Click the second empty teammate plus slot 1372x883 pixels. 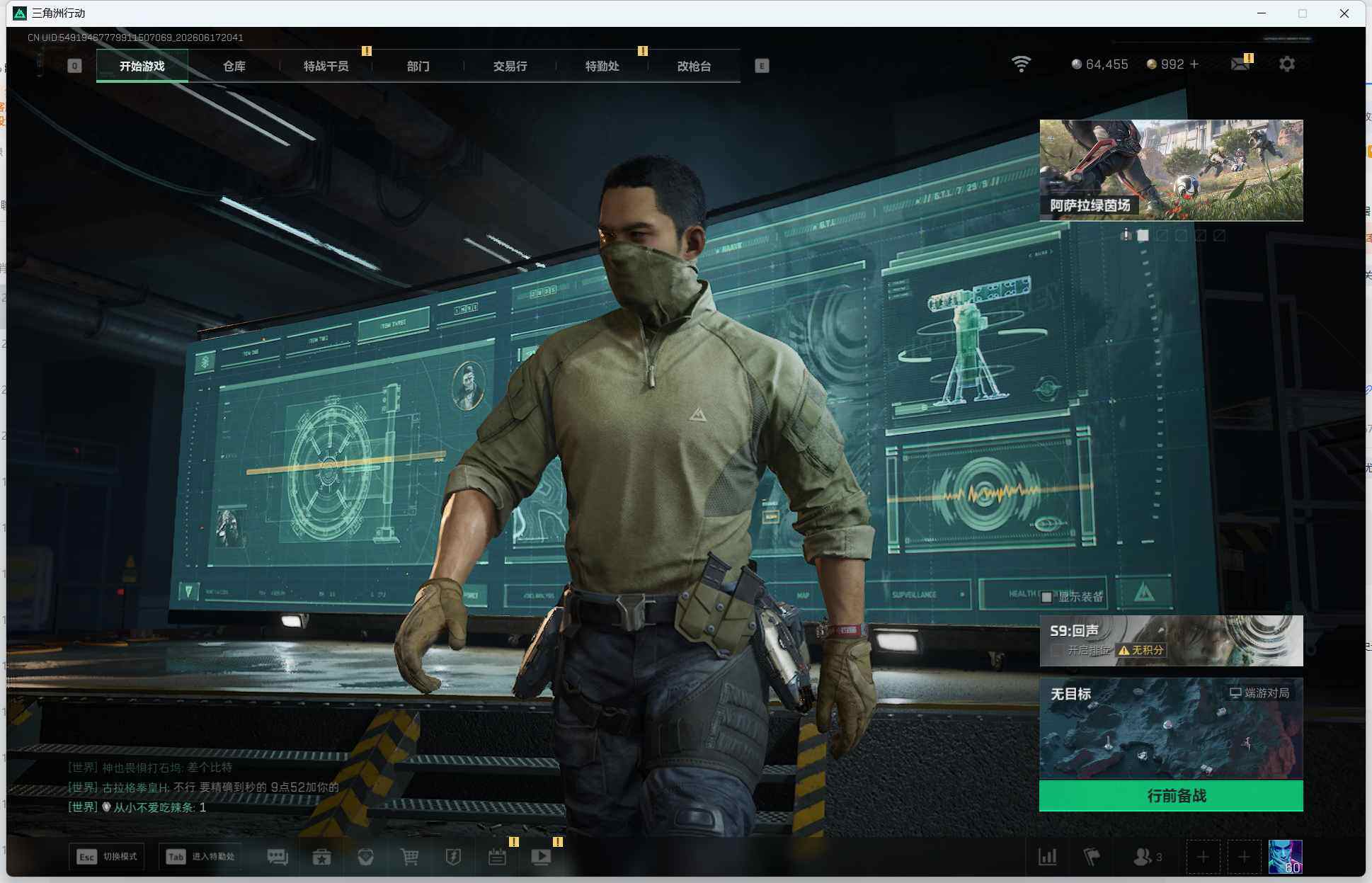pyautogui.click(x=1244, y=857)
